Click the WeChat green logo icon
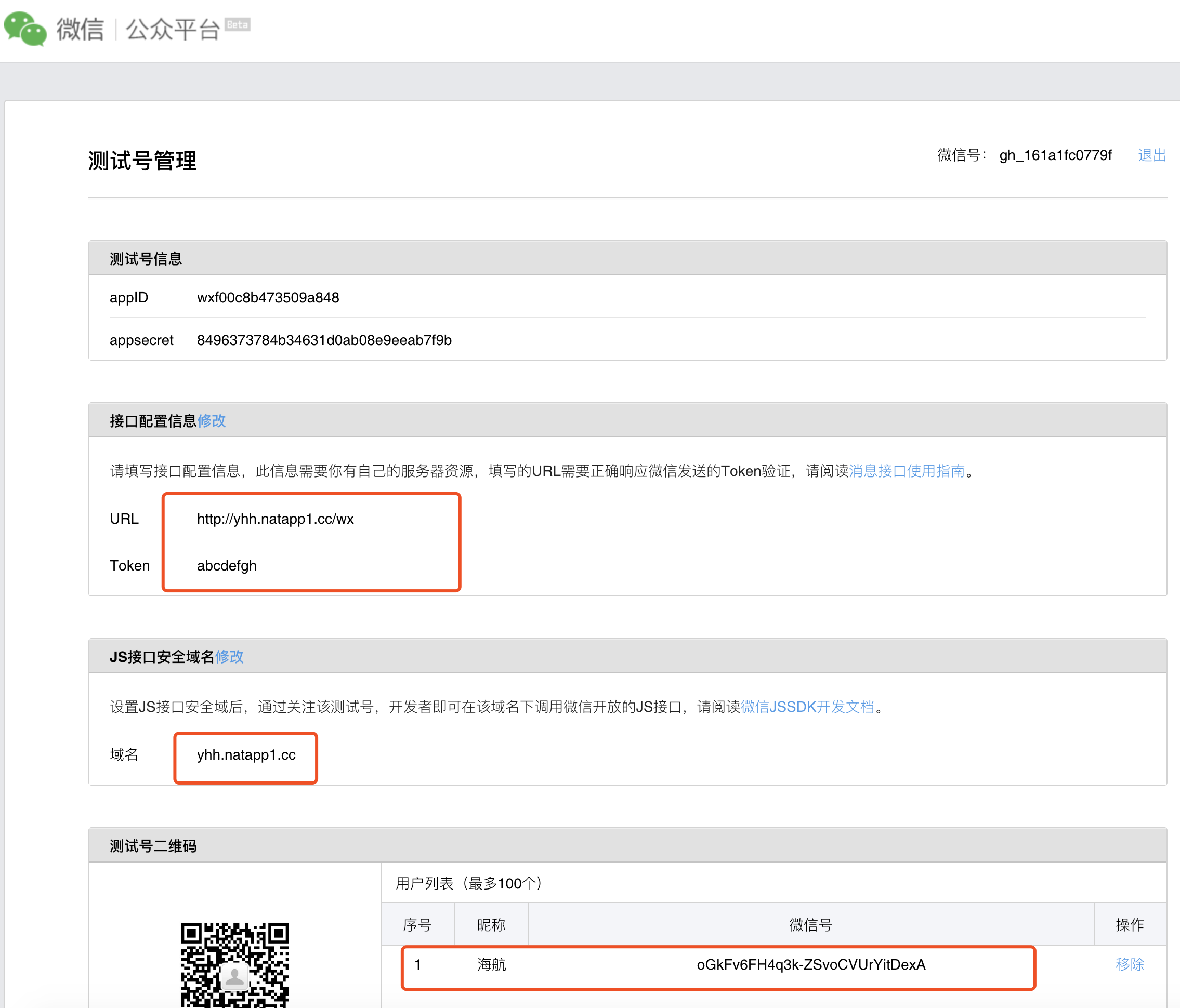 point(25,29)
